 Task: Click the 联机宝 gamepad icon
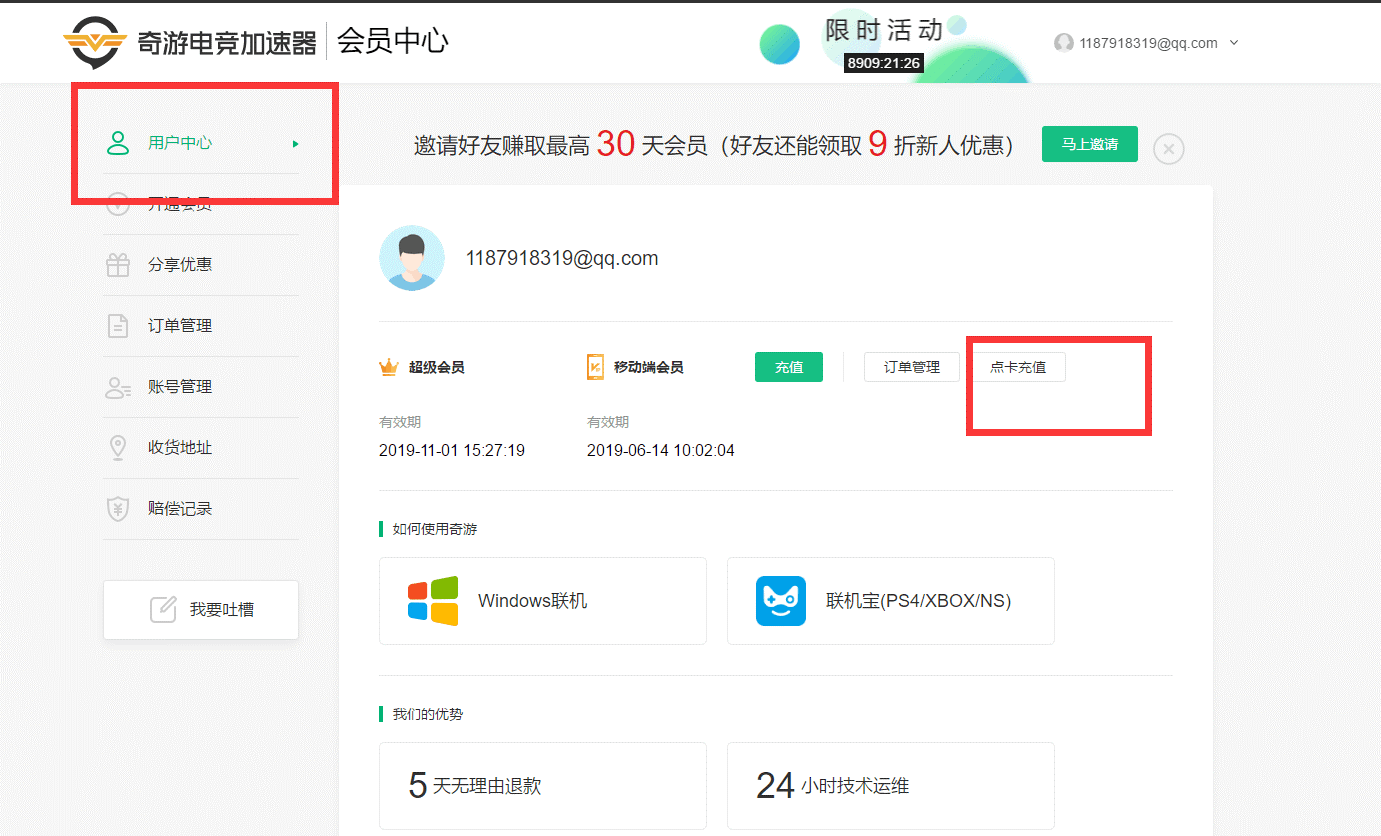[x=781, y=601]
